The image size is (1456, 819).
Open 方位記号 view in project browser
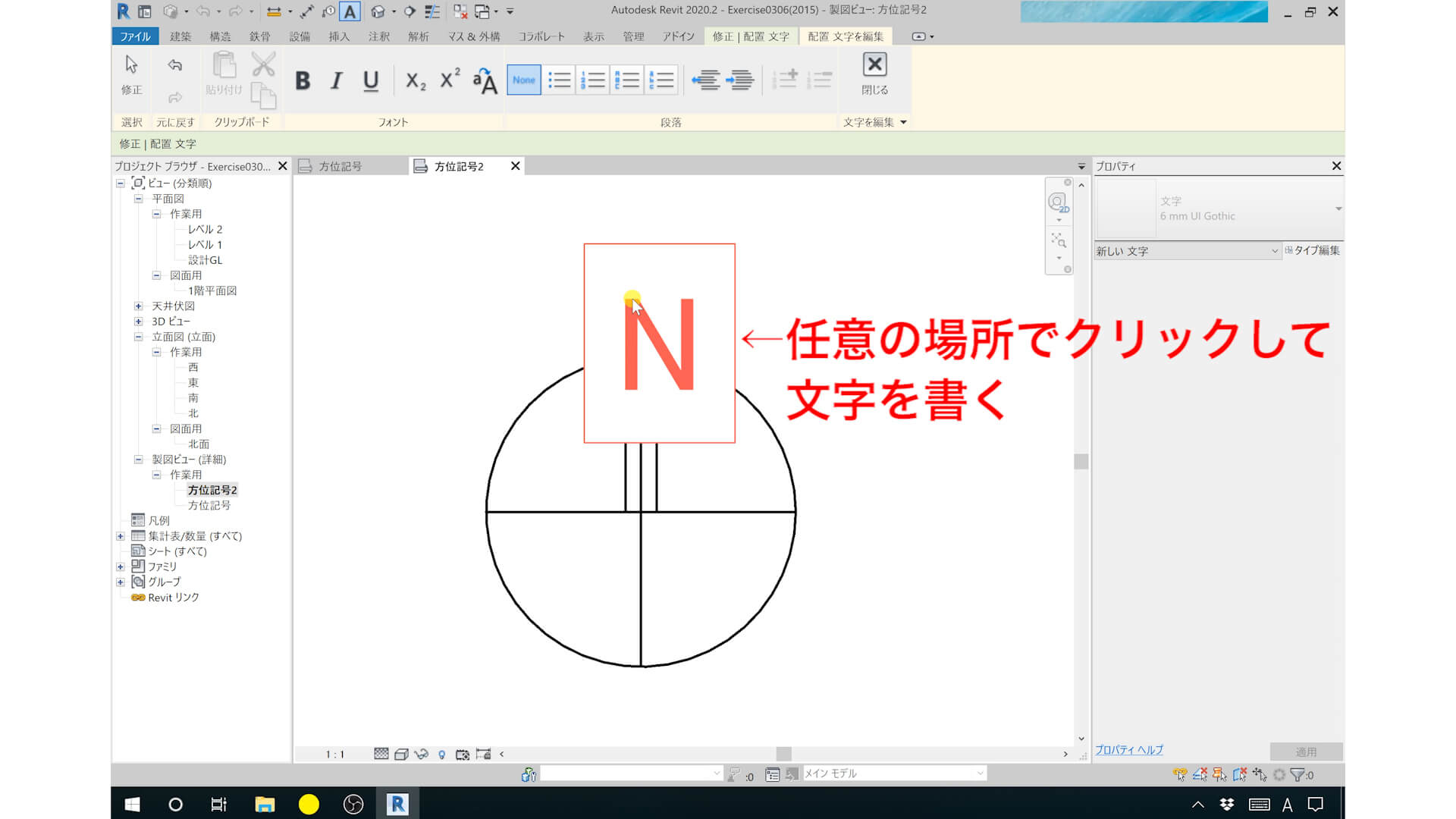coord(209,505)
